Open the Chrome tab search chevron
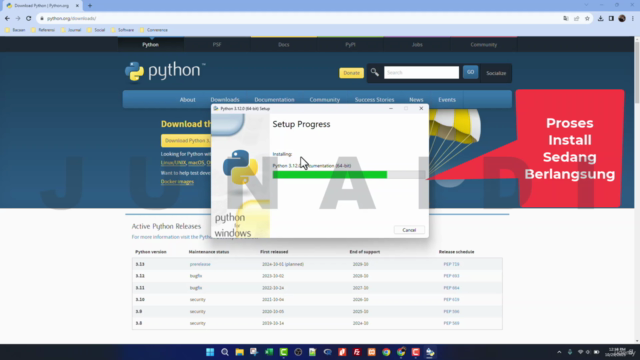This screenshot has width=640, height=360. (587, 5)
